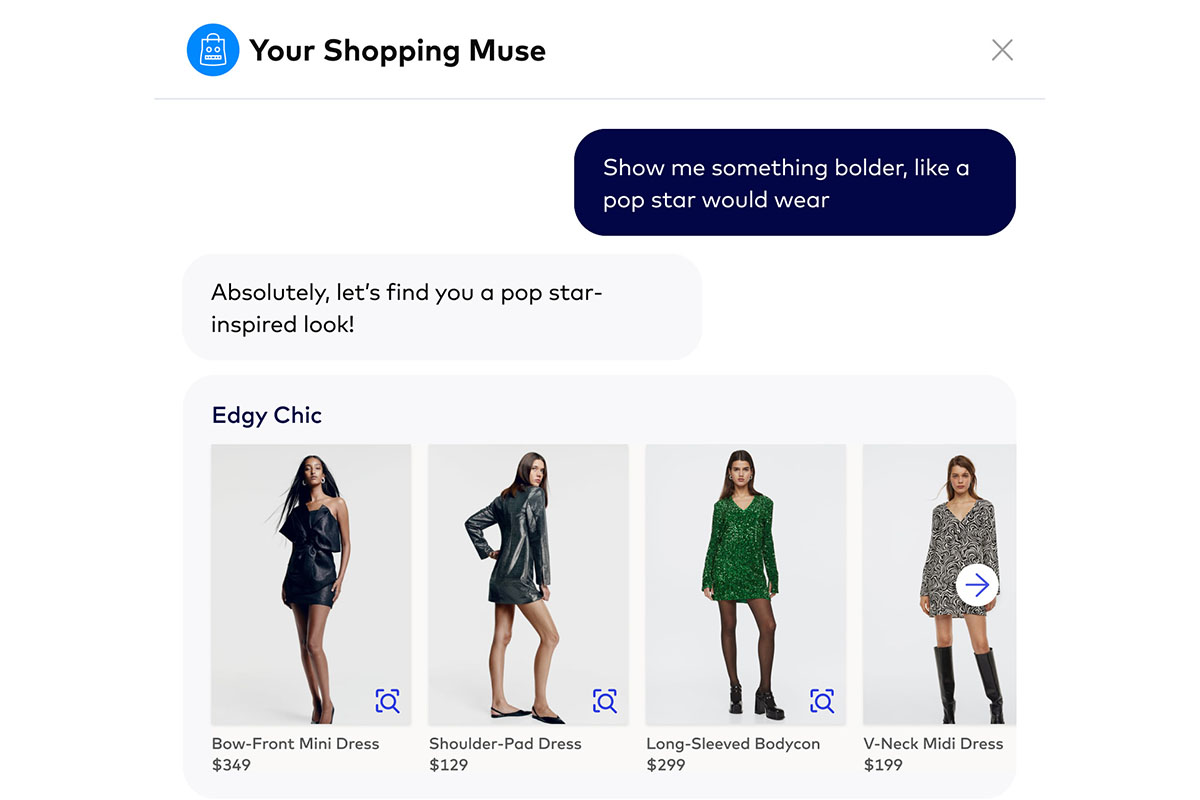Click the assistant's reply bubble
1200x800 pixels.
pos(441,306)
